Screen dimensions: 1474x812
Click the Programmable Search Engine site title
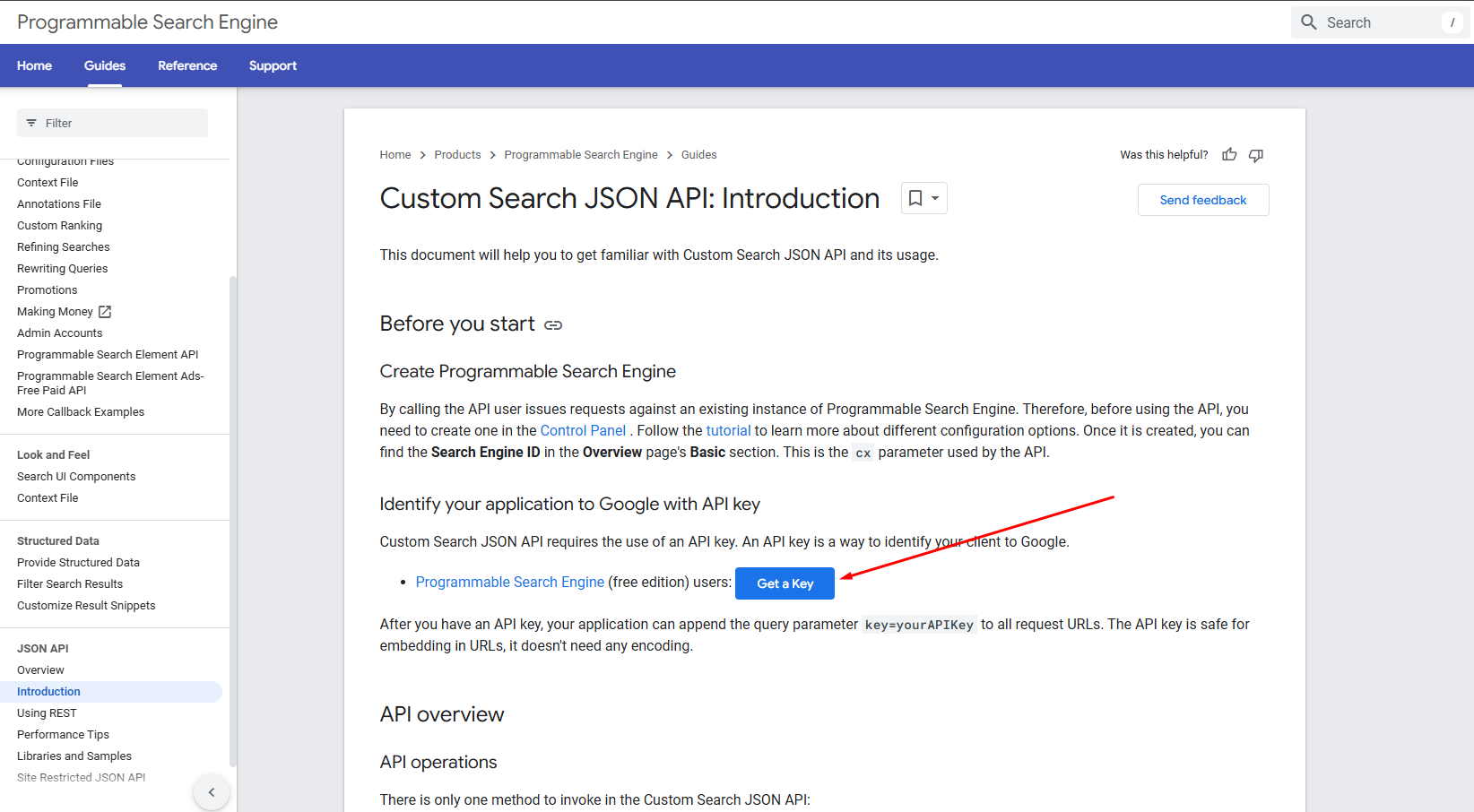coord(148,22)
